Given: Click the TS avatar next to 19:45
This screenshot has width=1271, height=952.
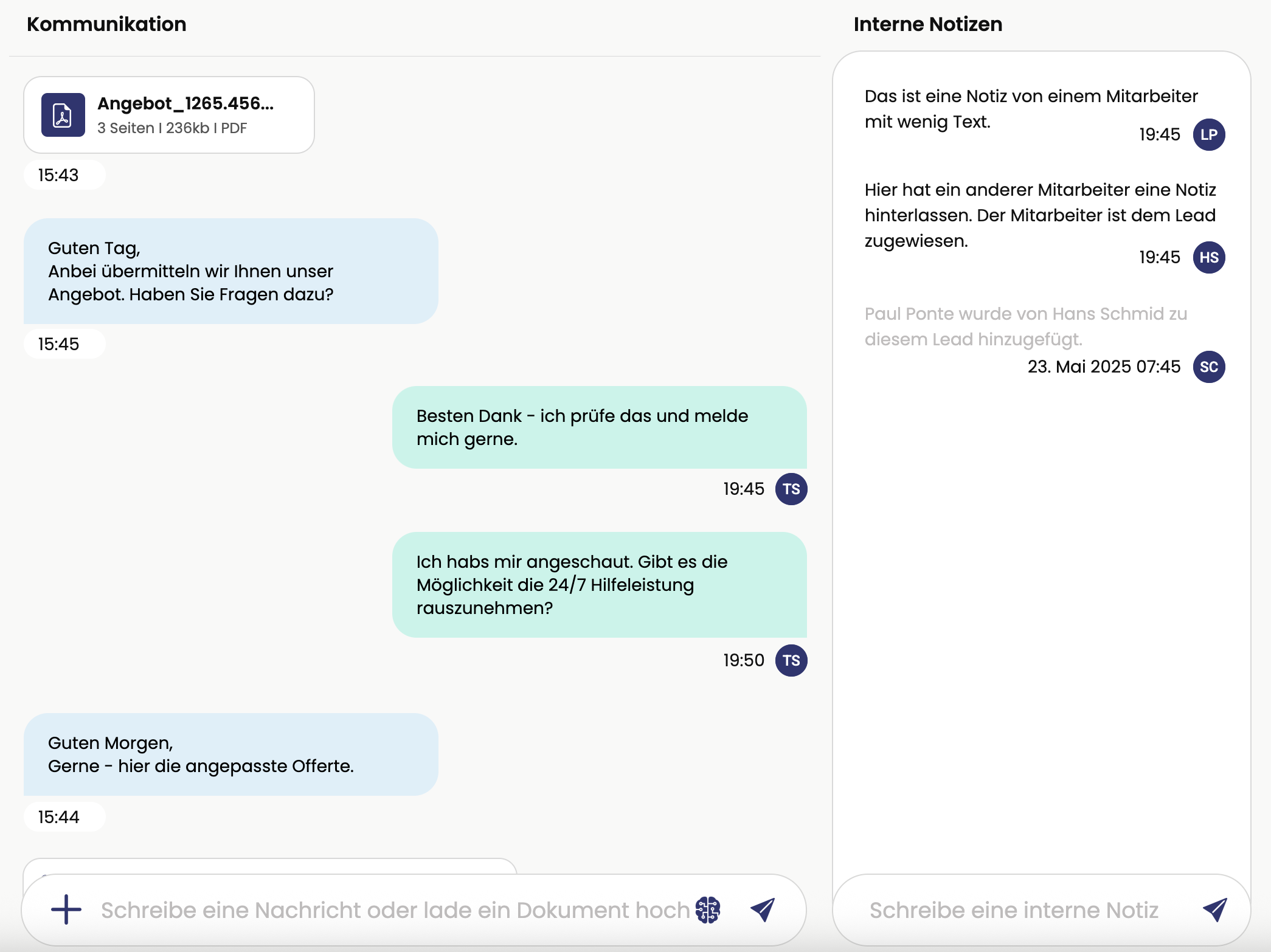Looking at the screenshot, I should 791,489.
